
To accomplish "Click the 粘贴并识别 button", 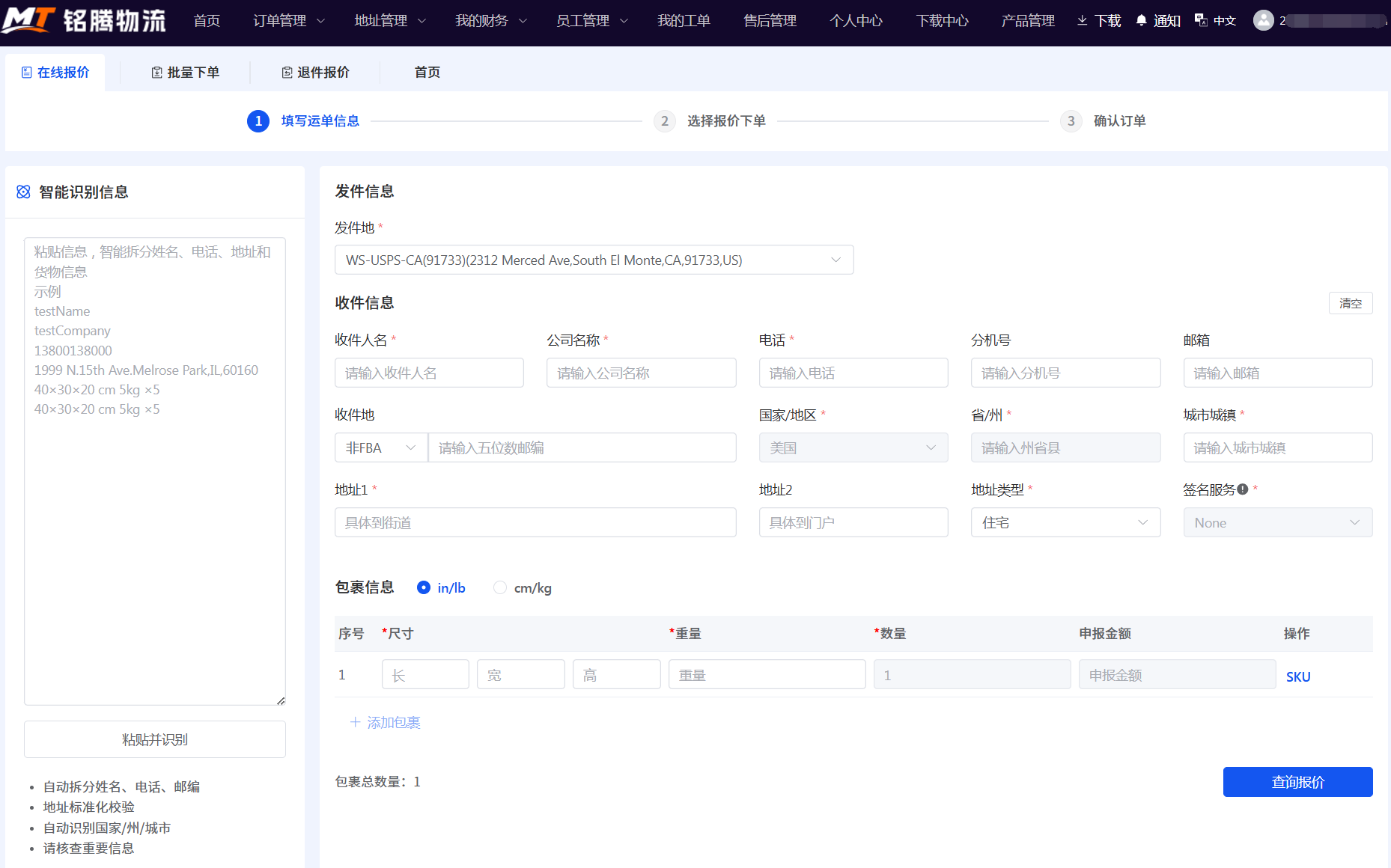I will 155,739.
